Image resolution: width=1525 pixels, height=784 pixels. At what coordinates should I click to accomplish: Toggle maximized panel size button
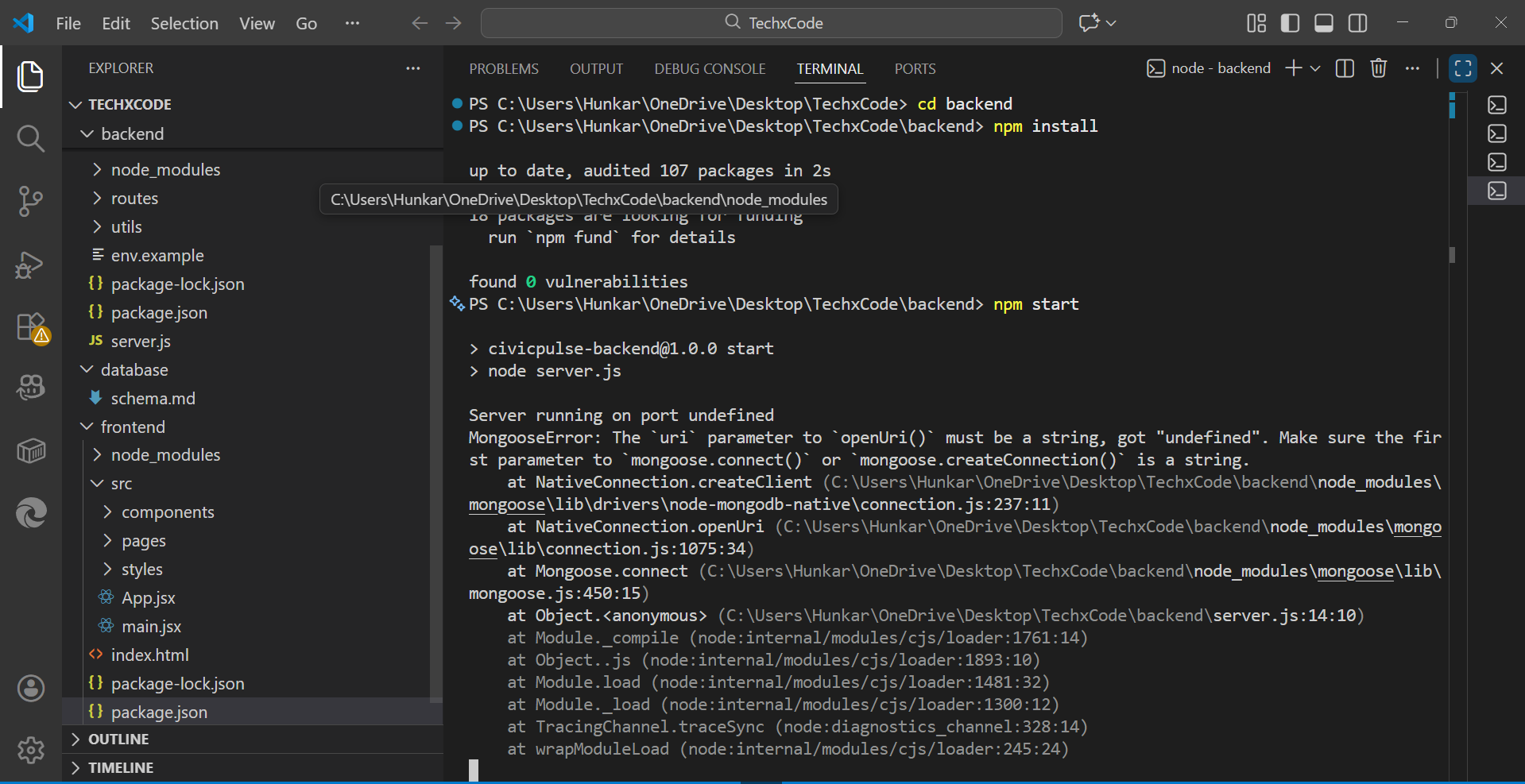pyautogui.click(x=1462, y=68)
